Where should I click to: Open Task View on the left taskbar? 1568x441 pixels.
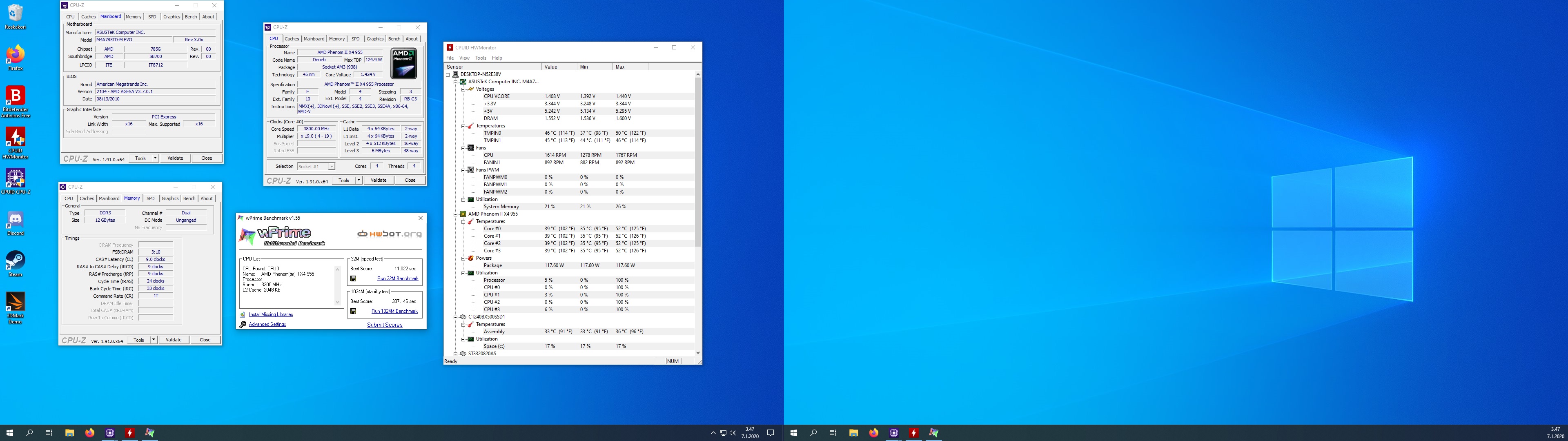(49, 433)
